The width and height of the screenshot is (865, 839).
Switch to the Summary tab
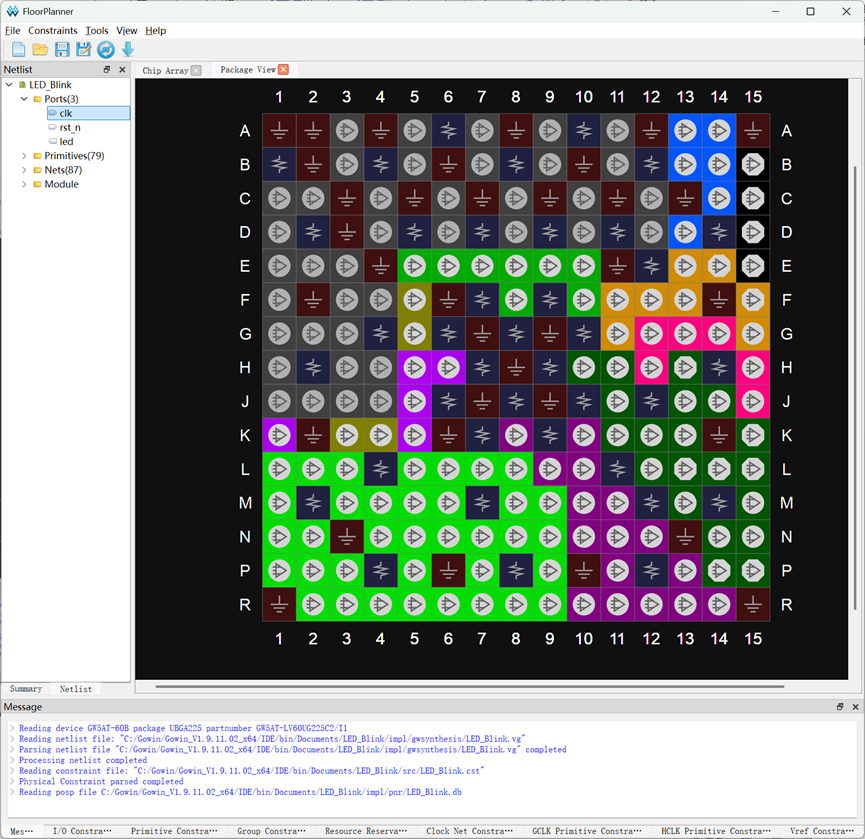26,688
